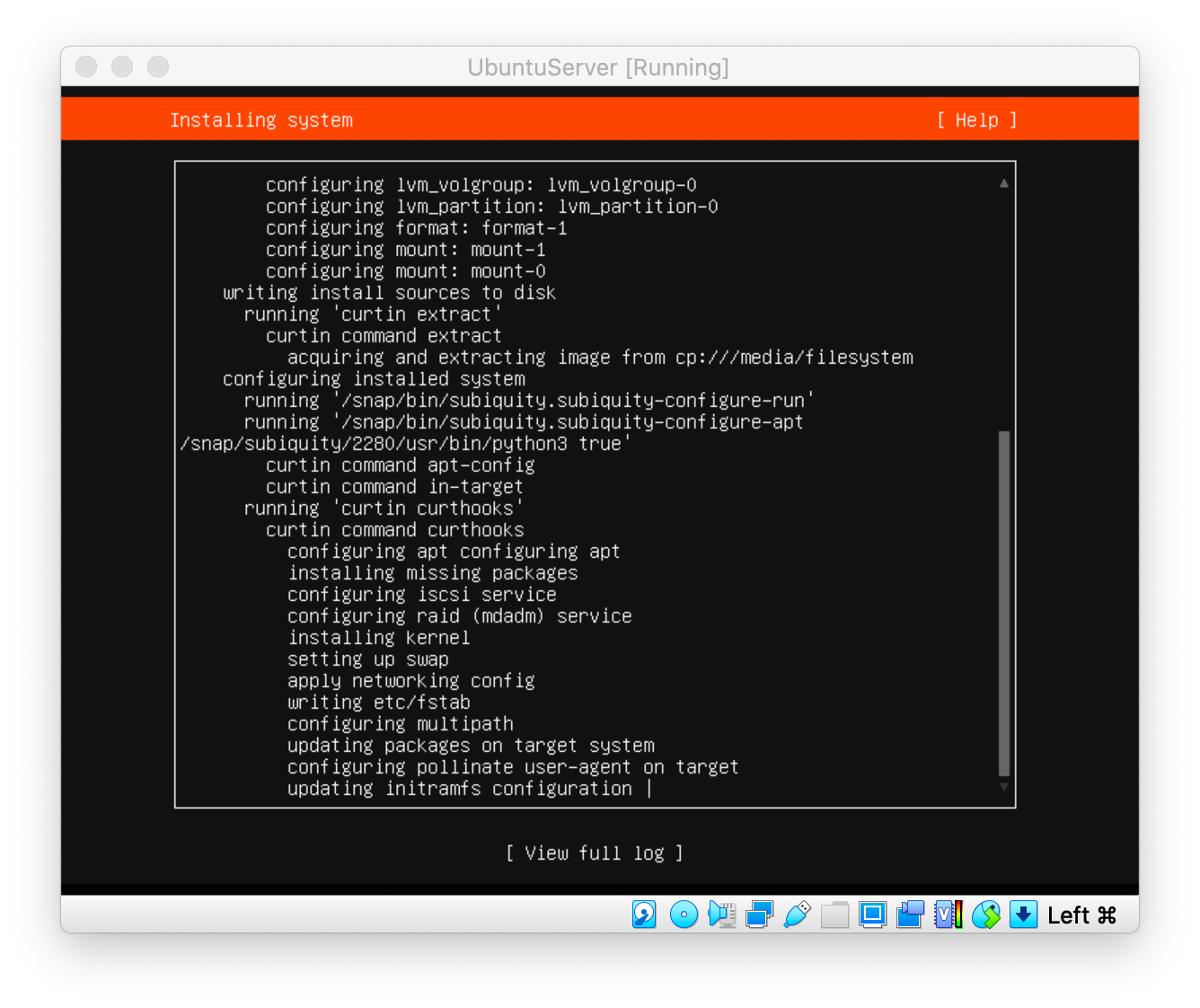The width and height of the screenshot is (1200, 1008).
Task: Click the 'configuring apt configuring apt' line
Action: pyautogui.click(x=454, y=552)
